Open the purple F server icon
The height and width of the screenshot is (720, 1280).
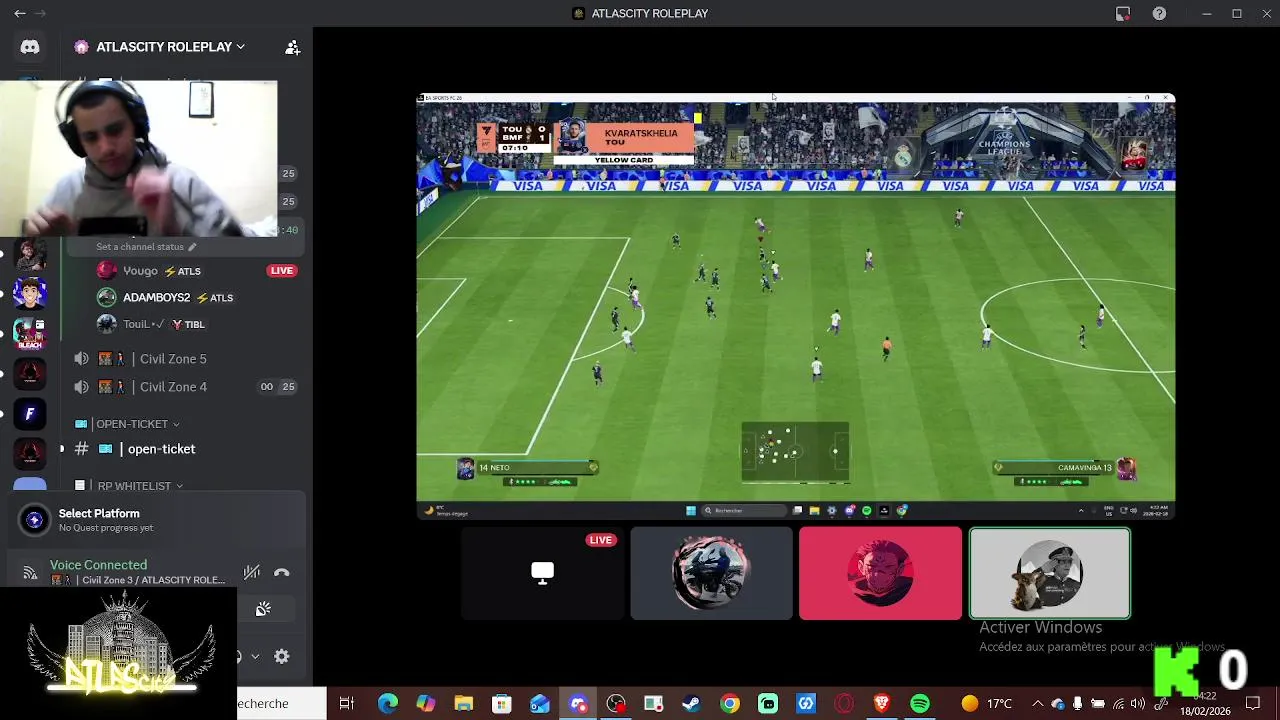30,414
